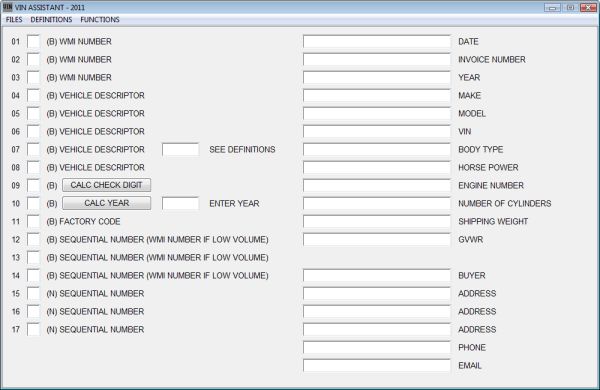Open the DEFINITIONS menu
This screenshot has width=600, height=390.
51,20
